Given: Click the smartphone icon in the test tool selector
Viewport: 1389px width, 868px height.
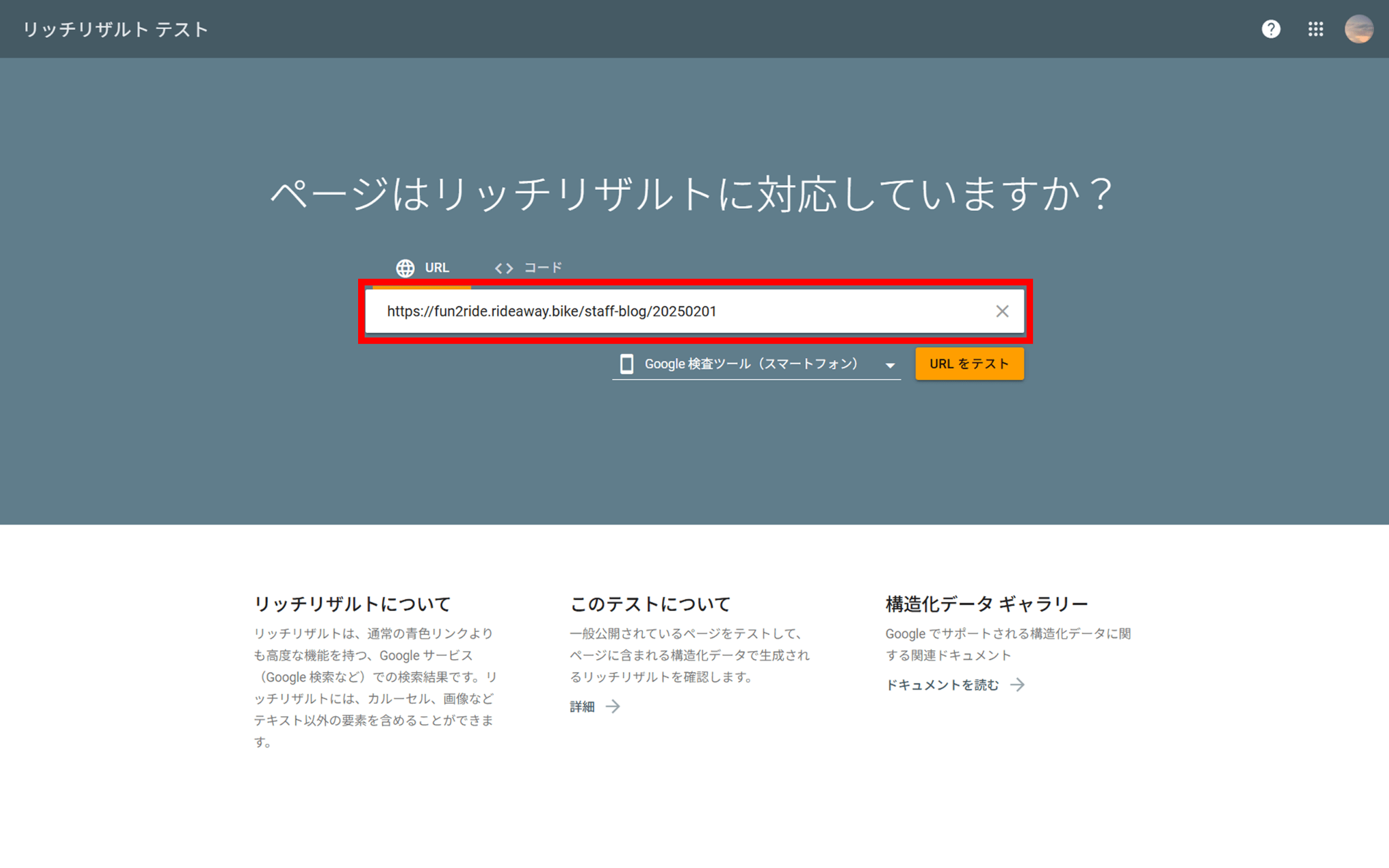Looking at the screenshot, I should 626,363.
